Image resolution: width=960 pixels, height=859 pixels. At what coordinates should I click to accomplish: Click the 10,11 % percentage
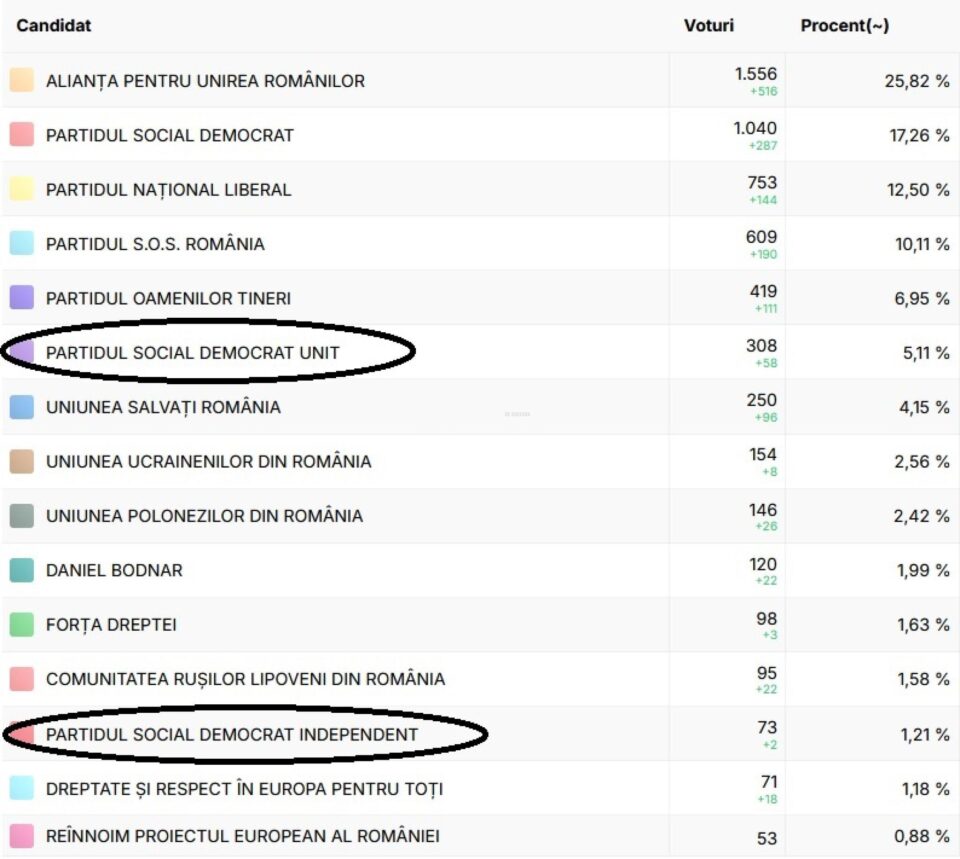[x=922, y=245]
